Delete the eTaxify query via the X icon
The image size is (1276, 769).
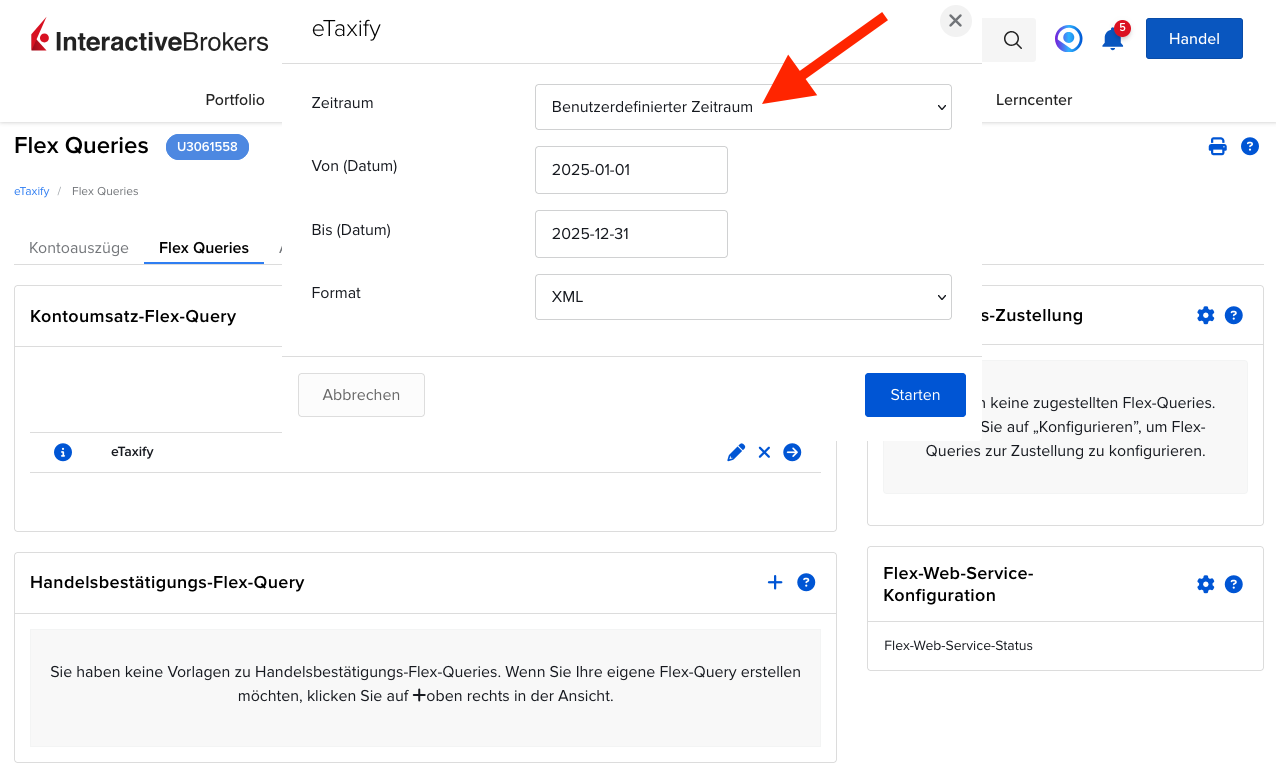tap(764, 452)
